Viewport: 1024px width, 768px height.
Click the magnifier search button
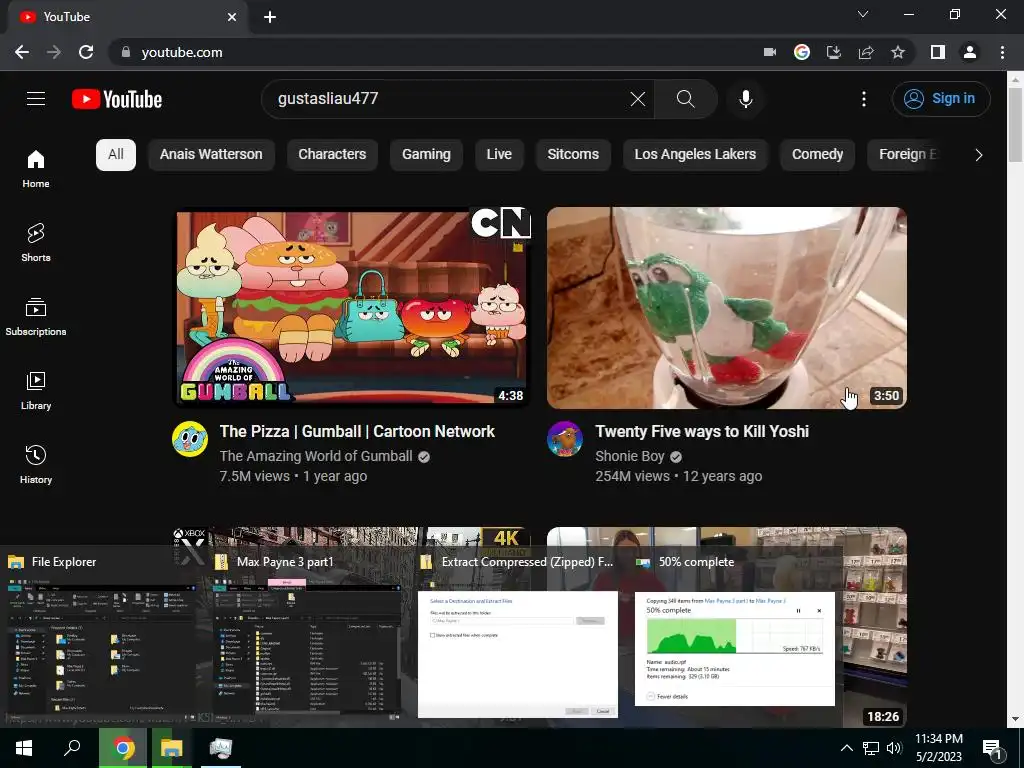pos(686,99)
